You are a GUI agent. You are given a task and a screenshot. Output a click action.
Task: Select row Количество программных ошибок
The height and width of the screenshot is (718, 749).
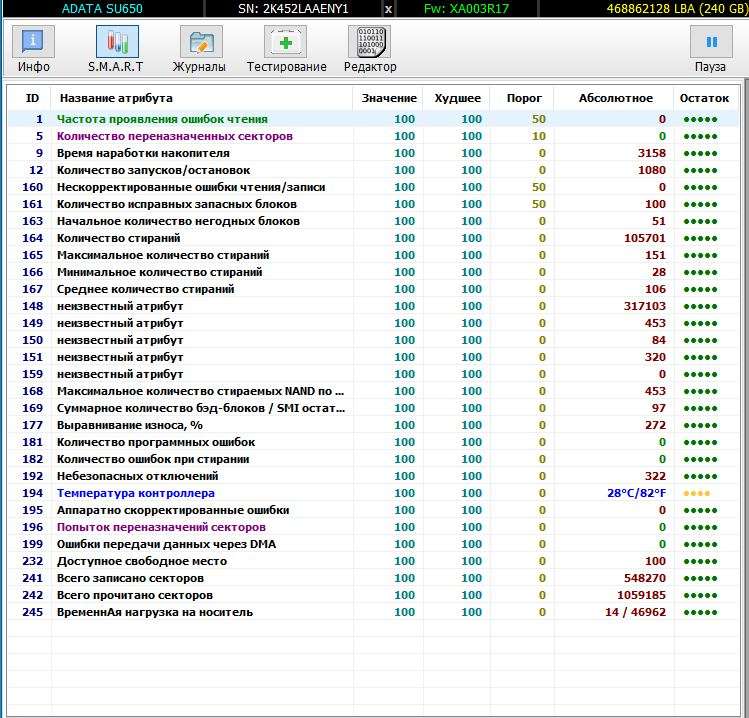point(373,442)
